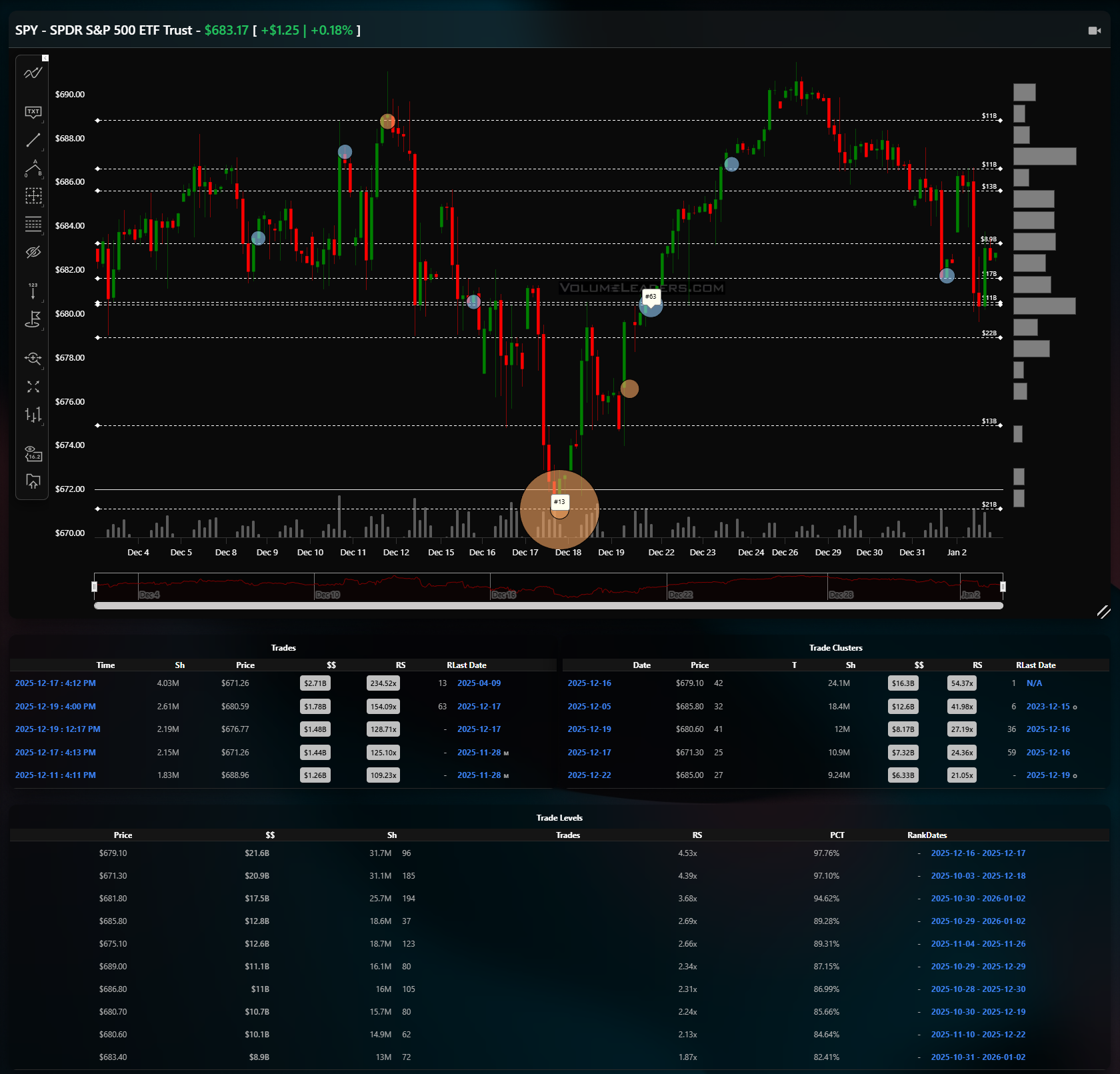The image size is (1120, 1074).
Task: Click the $679.10 trade level price
Action: tap(113, 853)
